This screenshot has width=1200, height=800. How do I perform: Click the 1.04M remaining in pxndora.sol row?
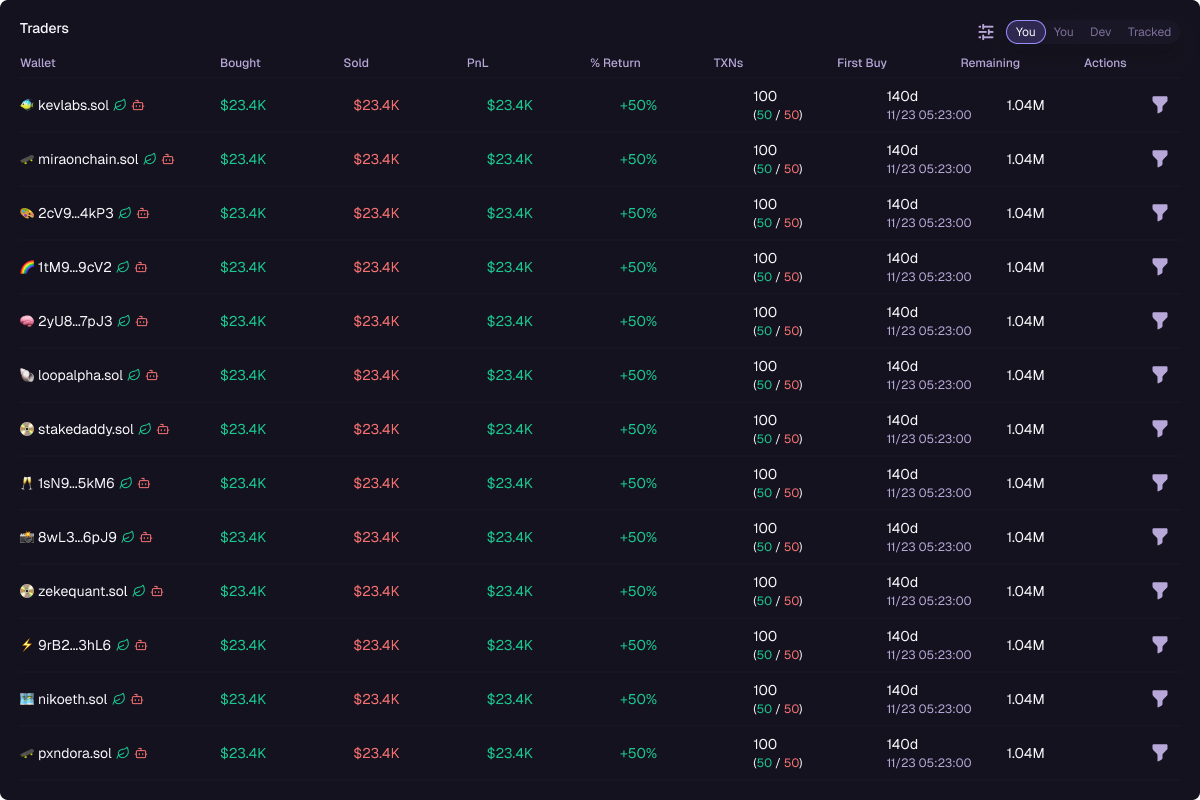[1025, 753]
